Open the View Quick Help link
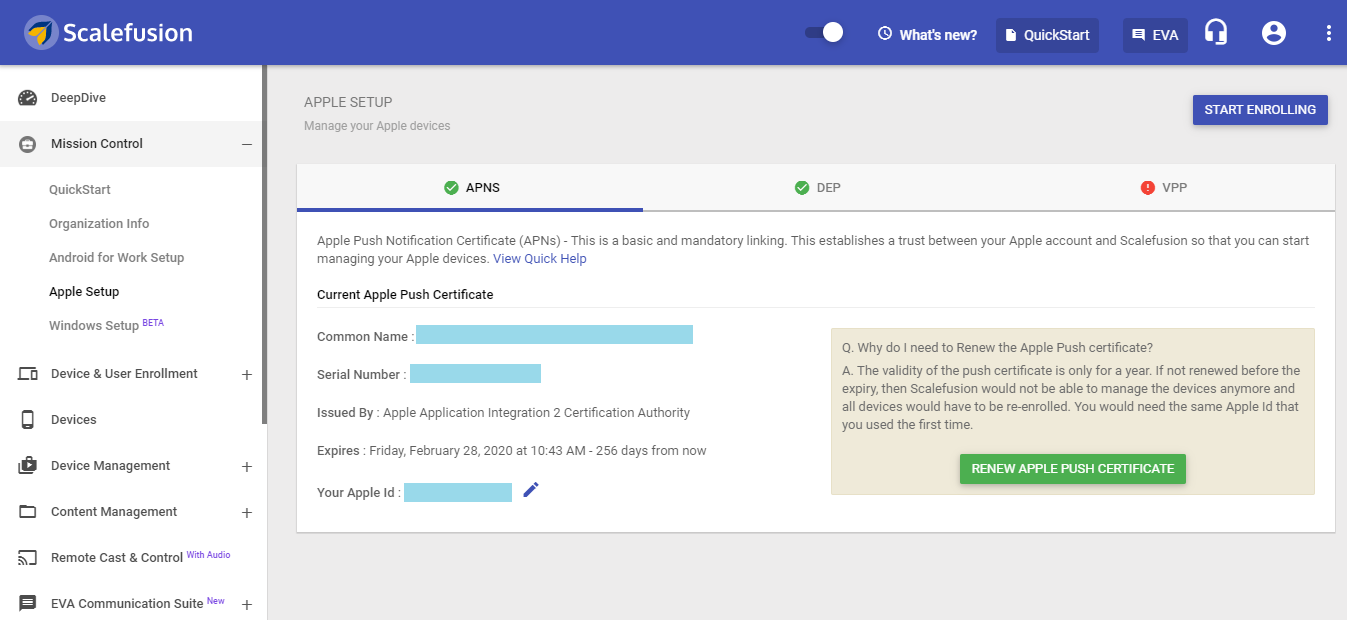 (540, 259)
